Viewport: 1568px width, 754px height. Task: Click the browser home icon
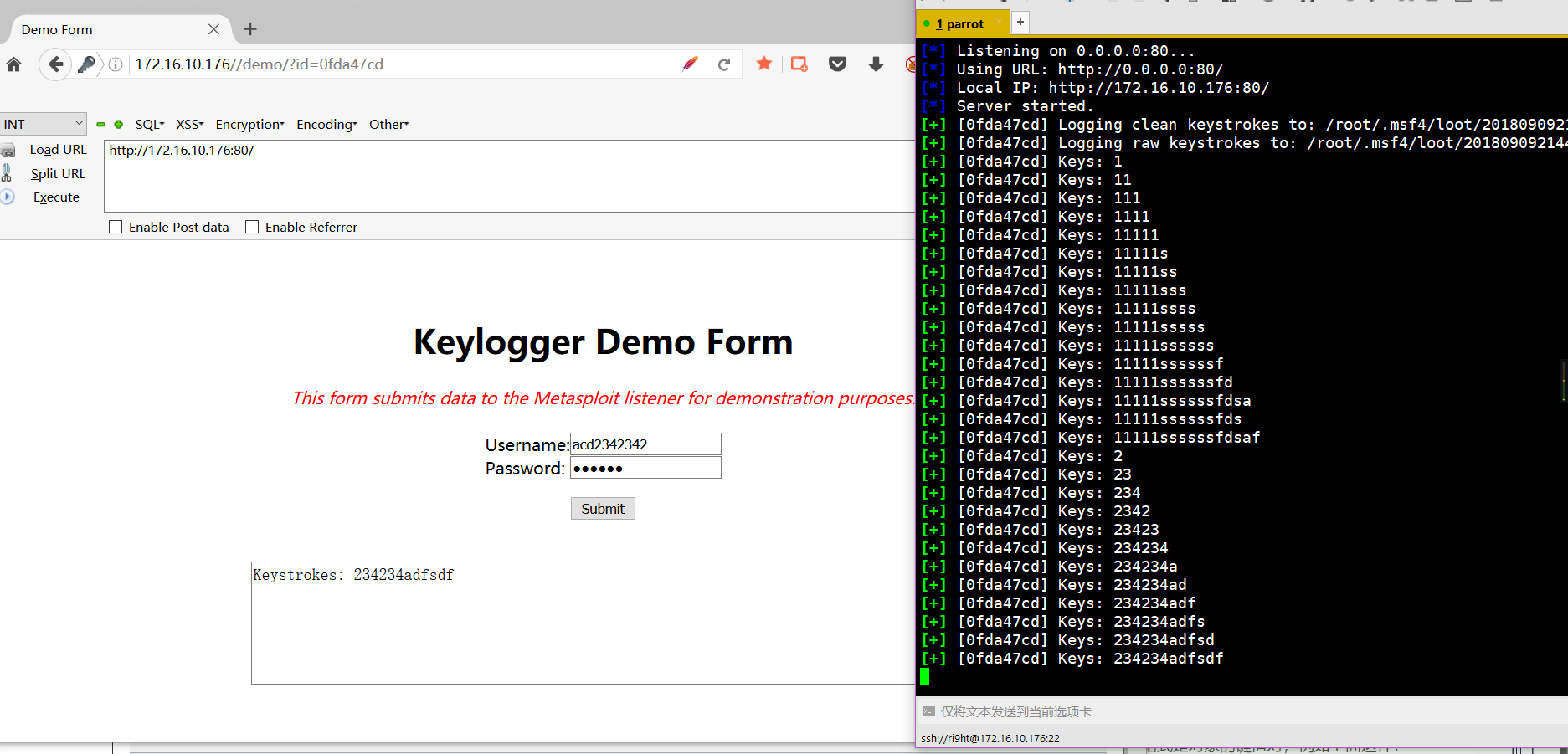pyautogui.click(x=13, y=64)
